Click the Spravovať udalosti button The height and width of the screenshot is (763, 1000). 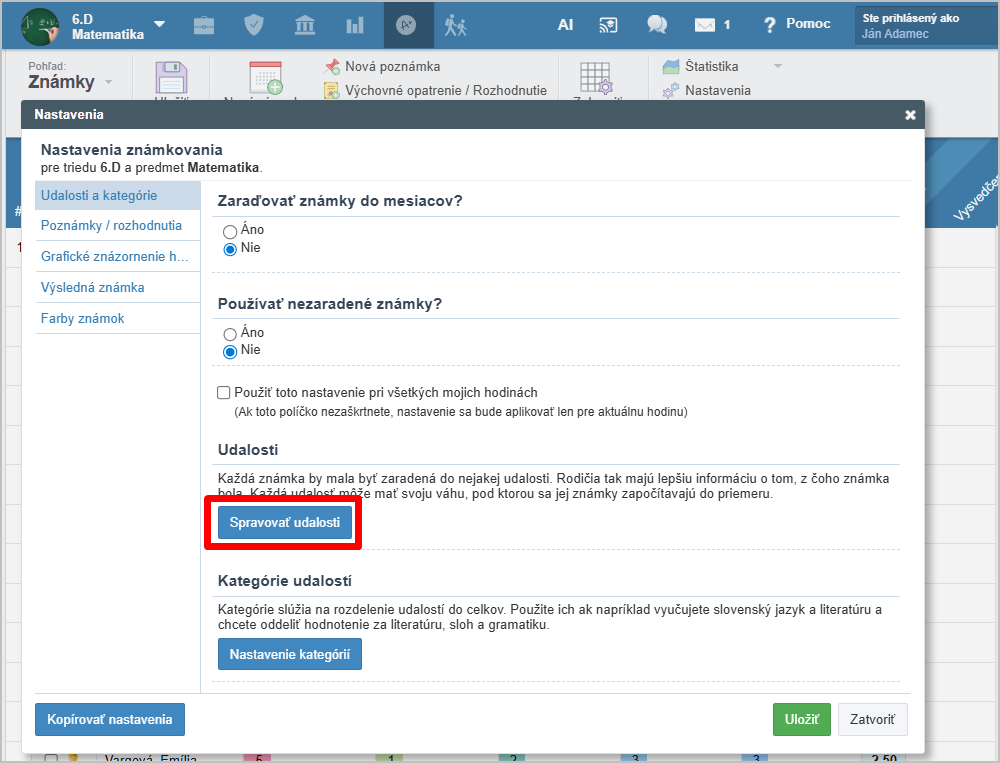pos(285,523)
